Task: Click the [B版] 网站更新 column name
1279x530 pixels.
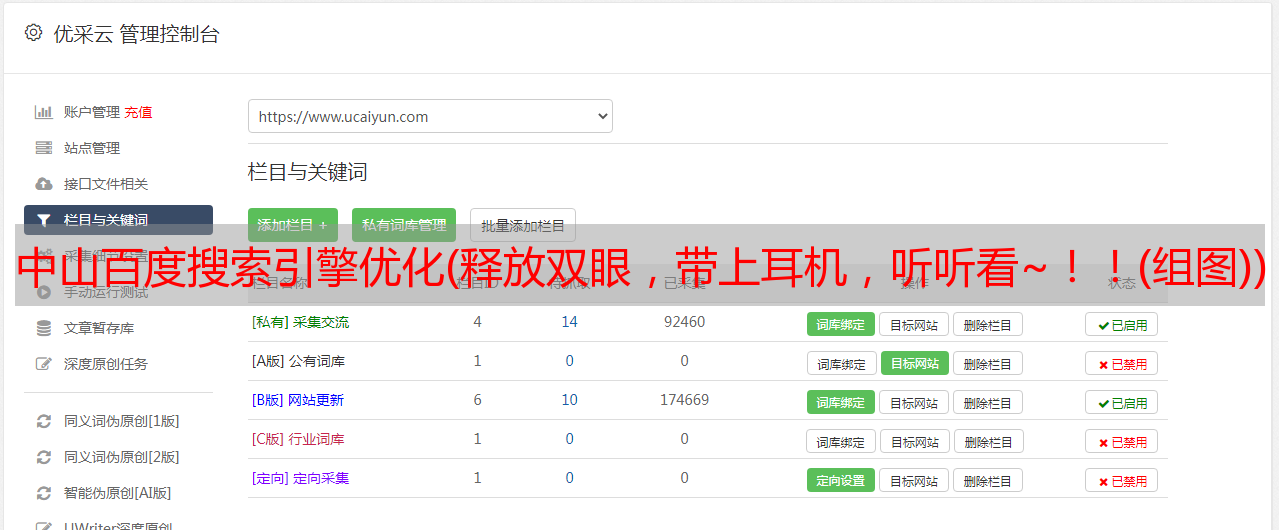Action: 297,400
